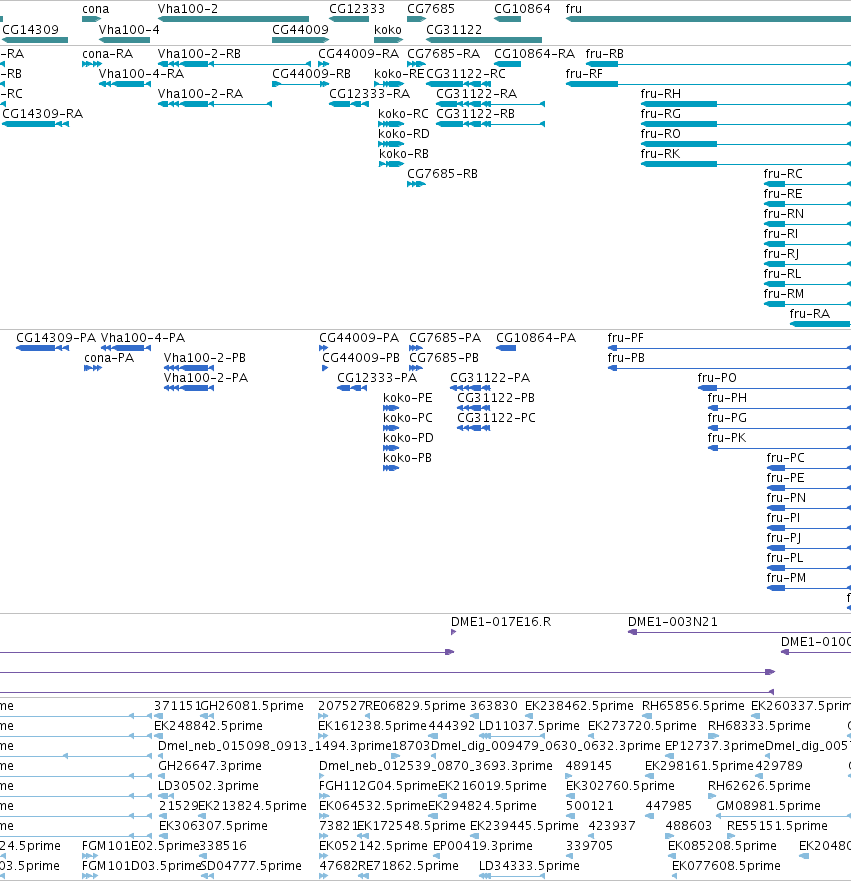
Task: Click transcript koko-RD
Action: click(391, 144)
